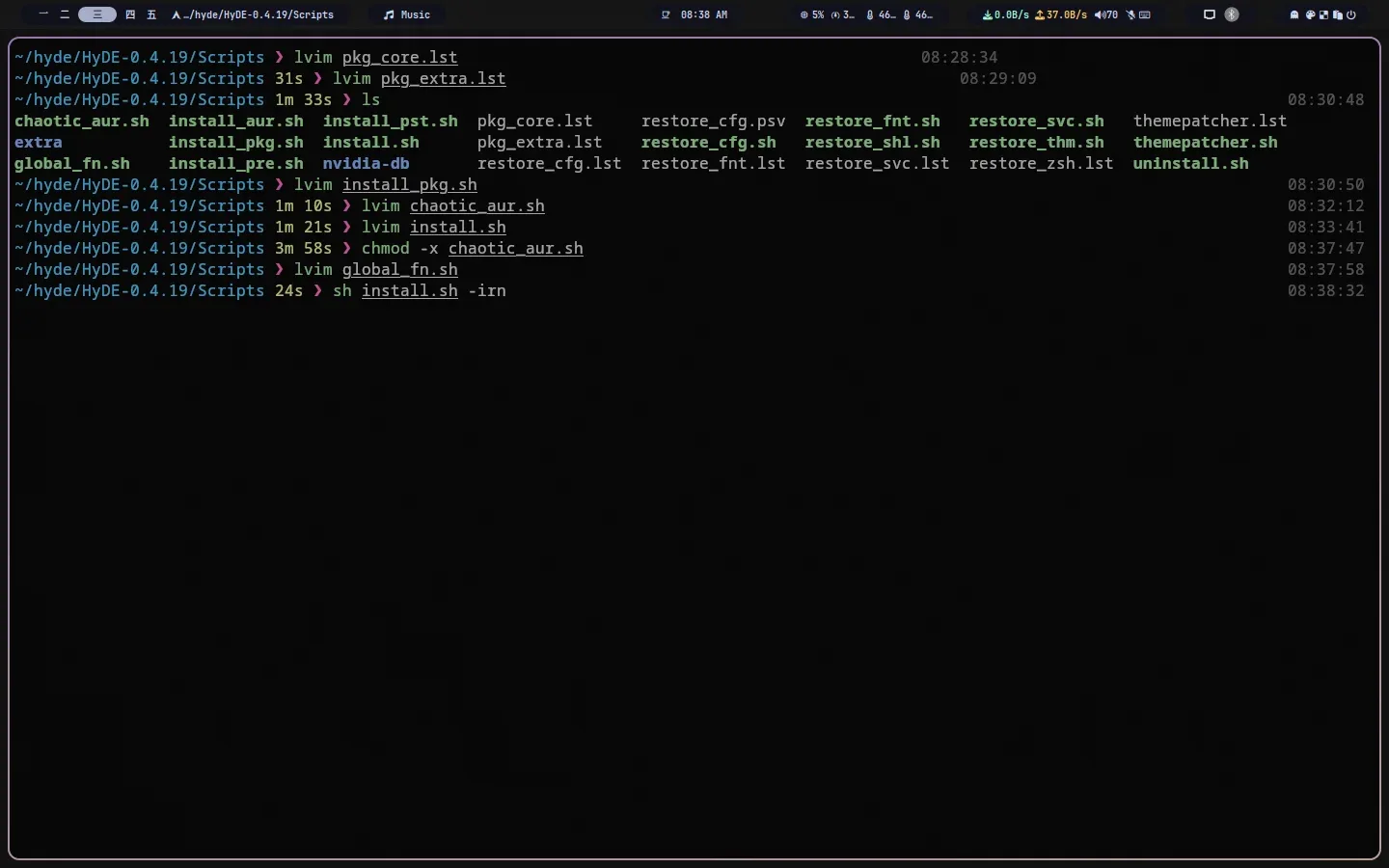This screenshot has height=868, width=1389.
Task: Click "restore_svc.sh" in the file listing
Action: [x=1037, y=121]
